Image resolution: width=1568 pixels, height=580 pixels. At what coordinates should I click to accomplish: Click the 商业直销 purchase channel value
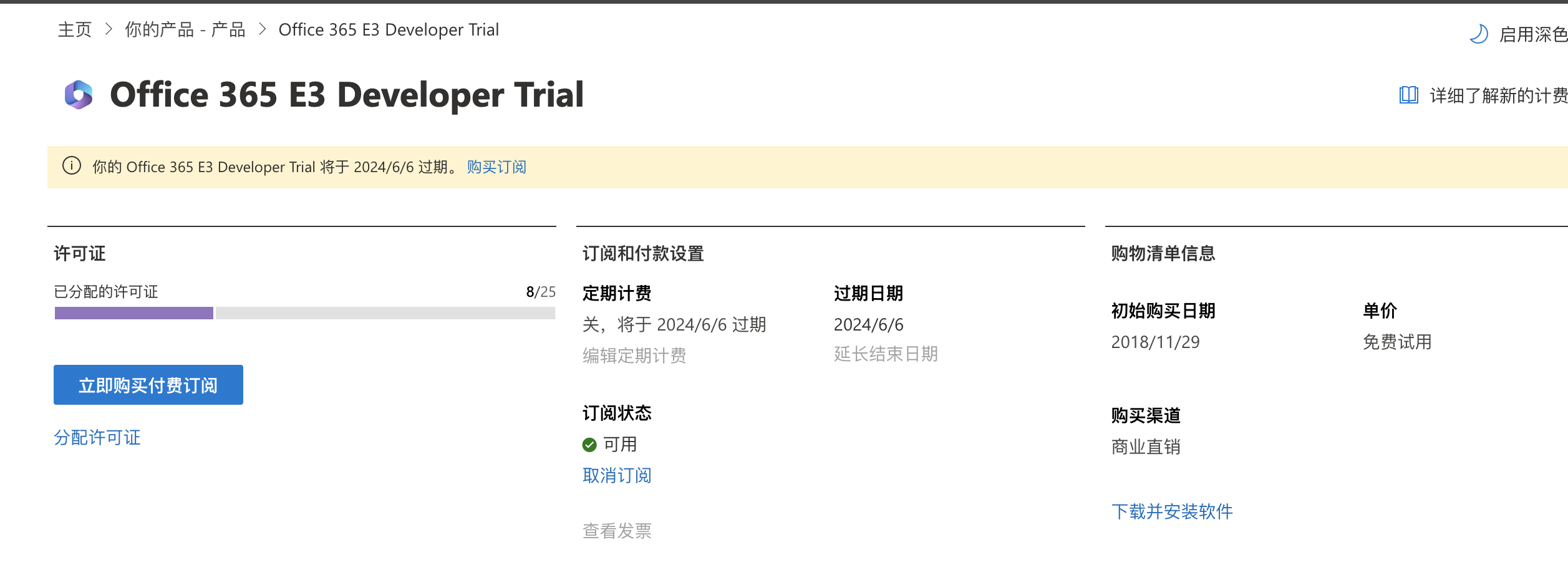(1146, 447)
